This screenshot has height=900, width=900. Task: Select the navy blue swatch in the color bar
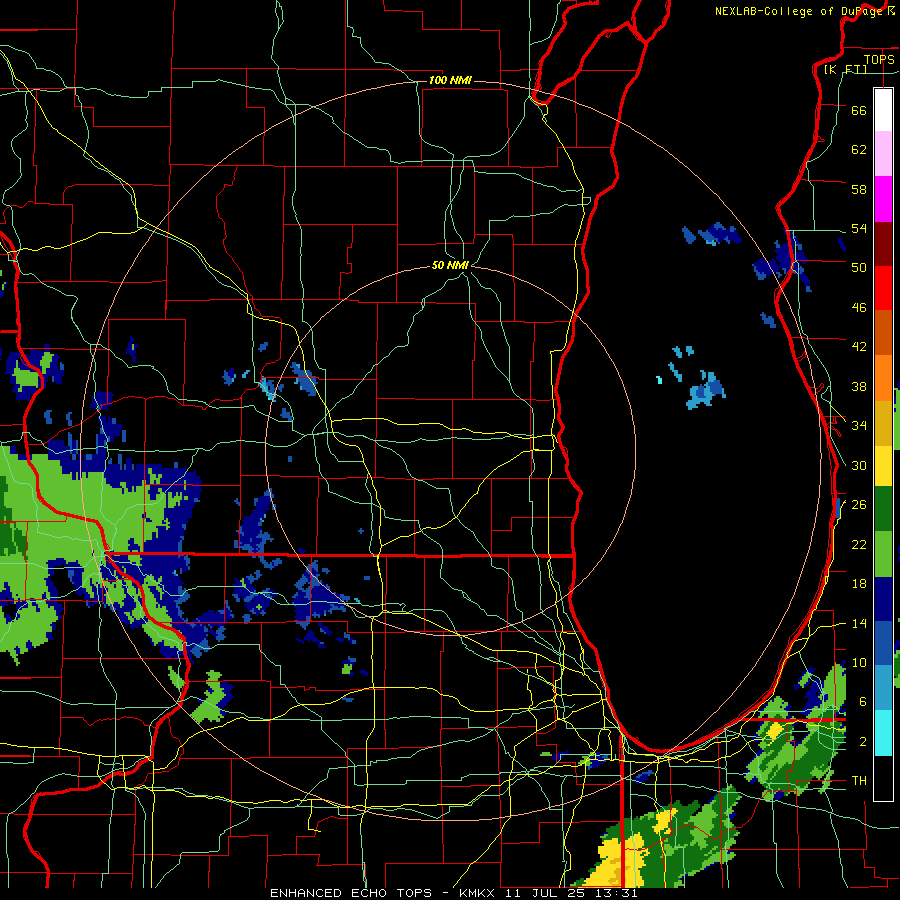(883, 599)
